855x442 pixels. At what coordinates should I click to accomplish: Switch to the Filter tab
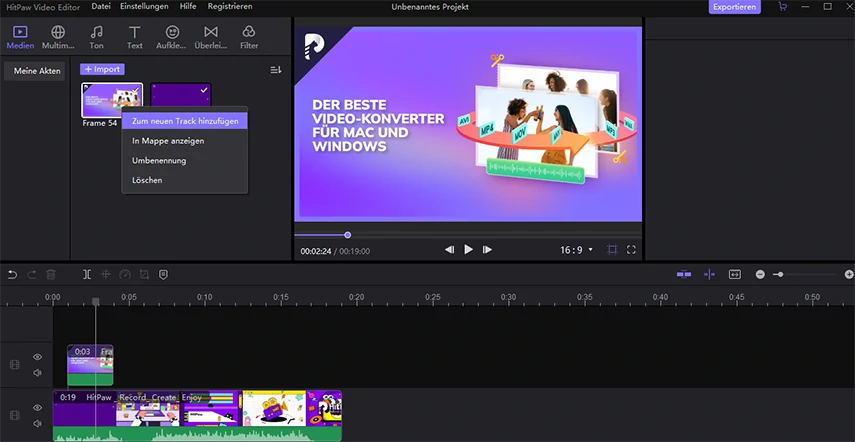pyautogui.click(x=249, y=38)
